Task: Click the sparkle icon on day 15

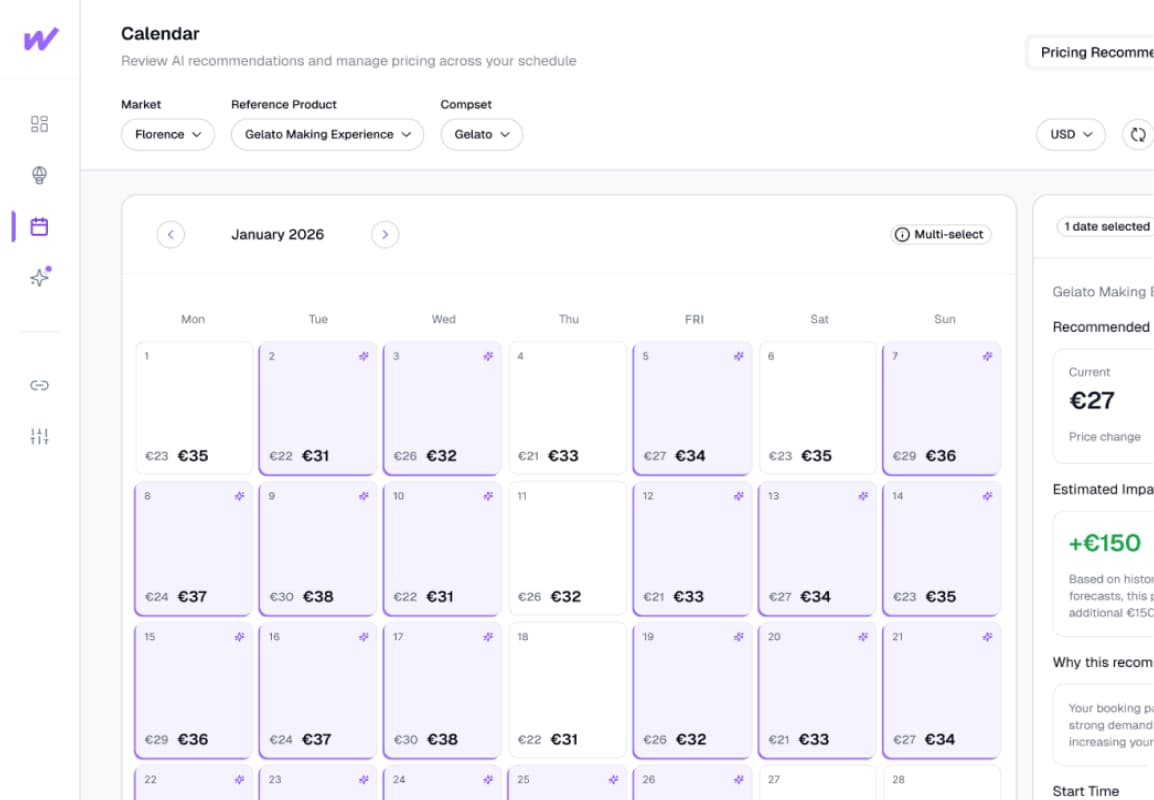Action: pyautogui.click(x=239, y=637)
